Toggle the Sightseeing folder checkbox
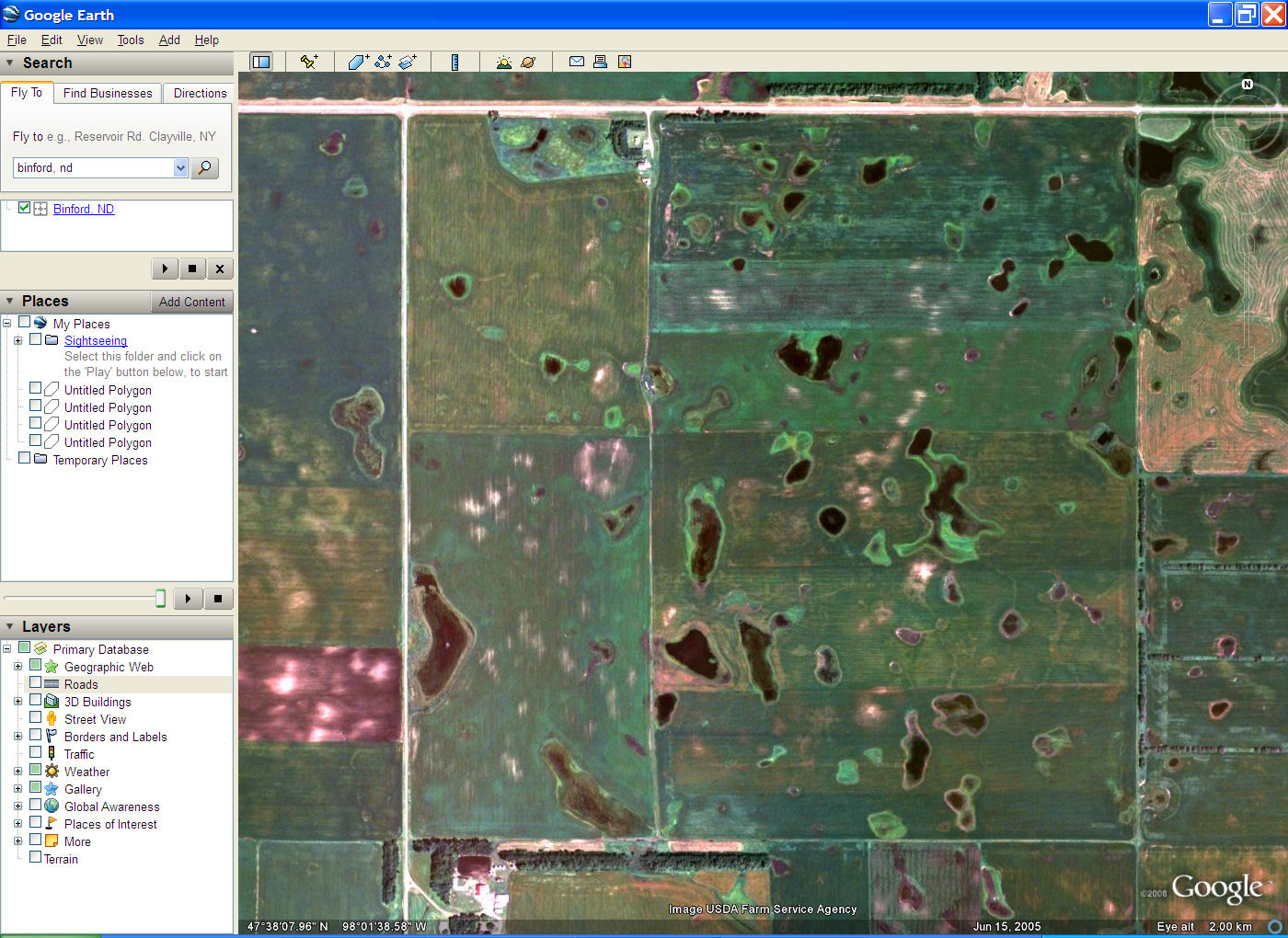The height and width of the screenshot is (938, 1288). point(35,339)
